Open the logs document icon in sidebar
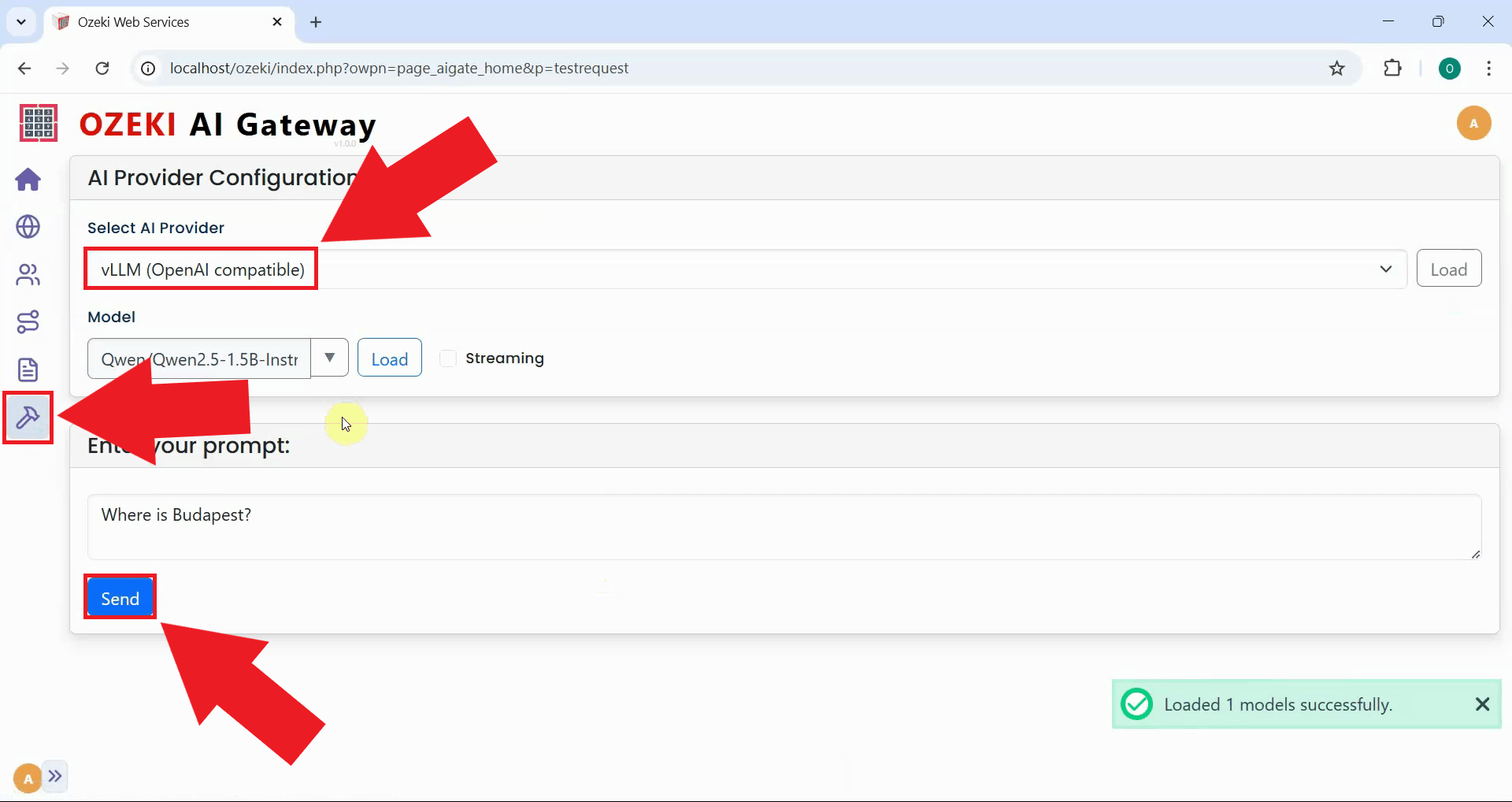The image size is (1512, 802). tap(28, 369)
